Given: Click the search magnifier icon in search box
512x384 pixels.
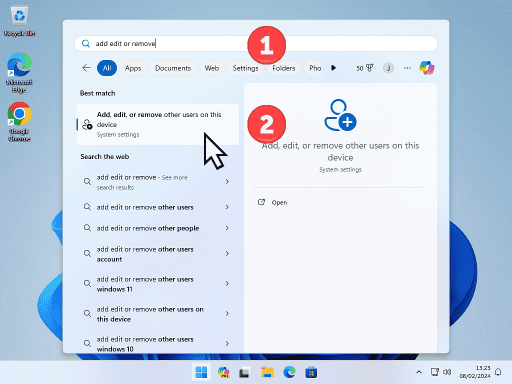Looking at the screenshot, I should pyautogui.click(x=86, y=44).
